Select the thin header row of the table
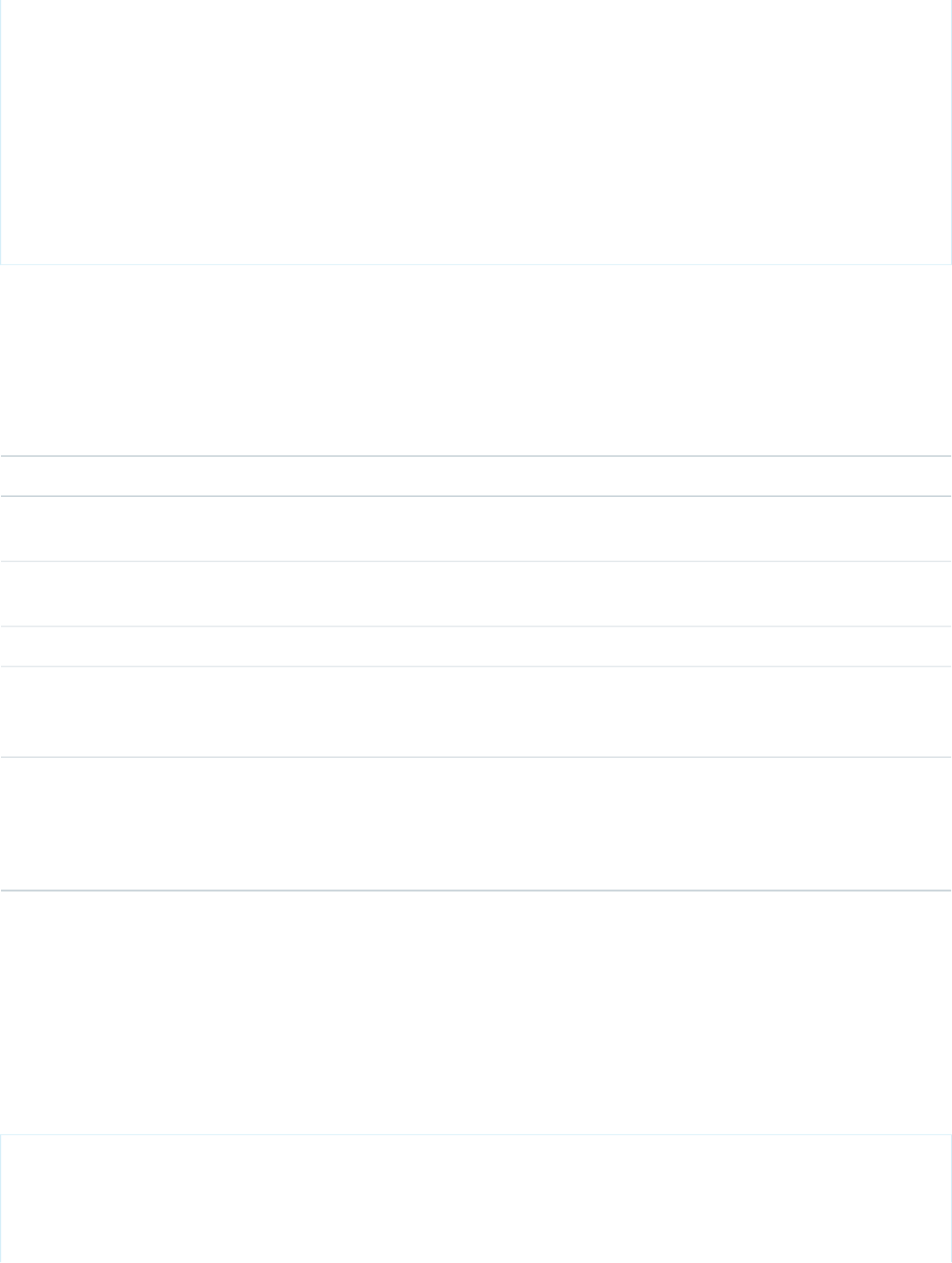Image resolution: width=952 pixels, height=1263 pixels. (476, 476)
